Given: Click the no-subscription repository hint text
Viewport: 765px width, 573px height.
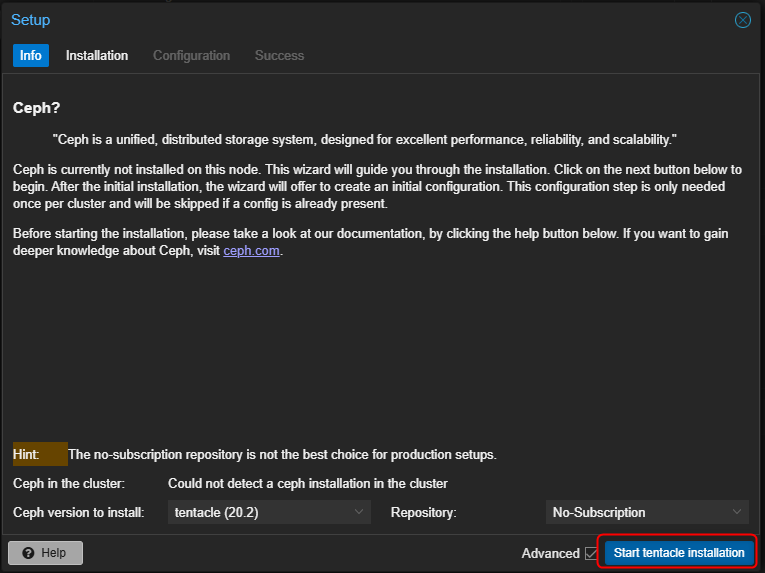Looking at the screenshot, I should coord(282,454).
